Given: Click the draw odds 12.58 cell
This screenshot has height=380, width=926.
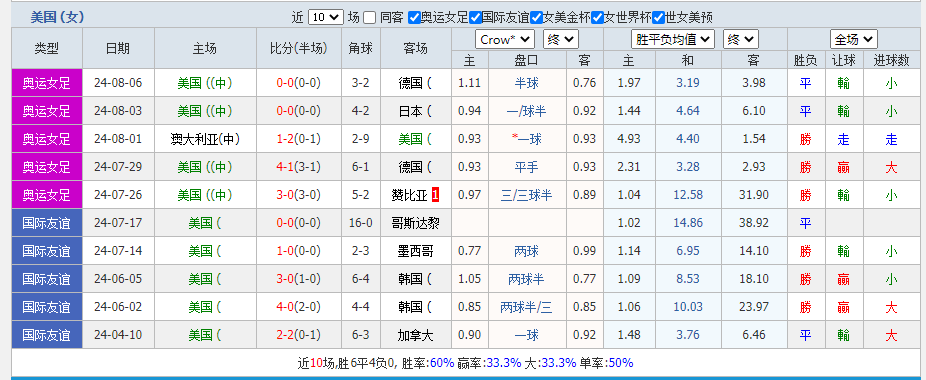Looking at the screenshot, I should 688,194.
